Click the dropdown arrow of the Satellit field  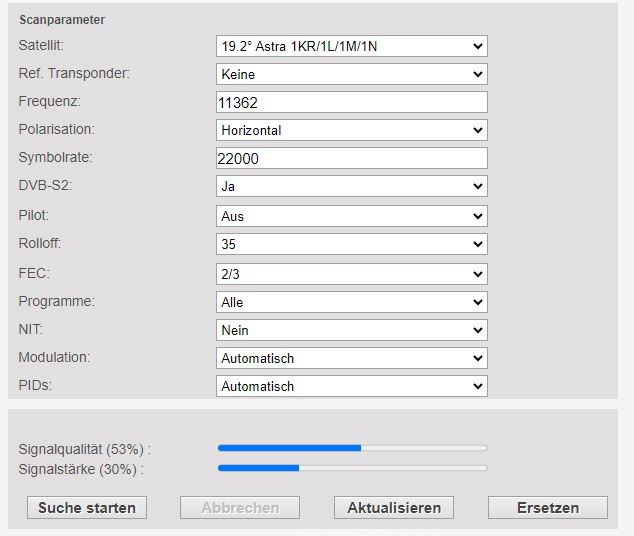coord(478,46)
